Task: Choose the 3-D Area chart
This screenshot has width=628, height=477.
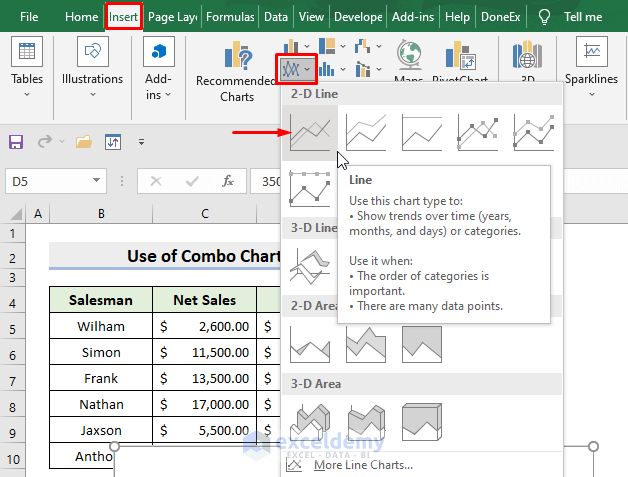Action: click(x=310, y=423)
